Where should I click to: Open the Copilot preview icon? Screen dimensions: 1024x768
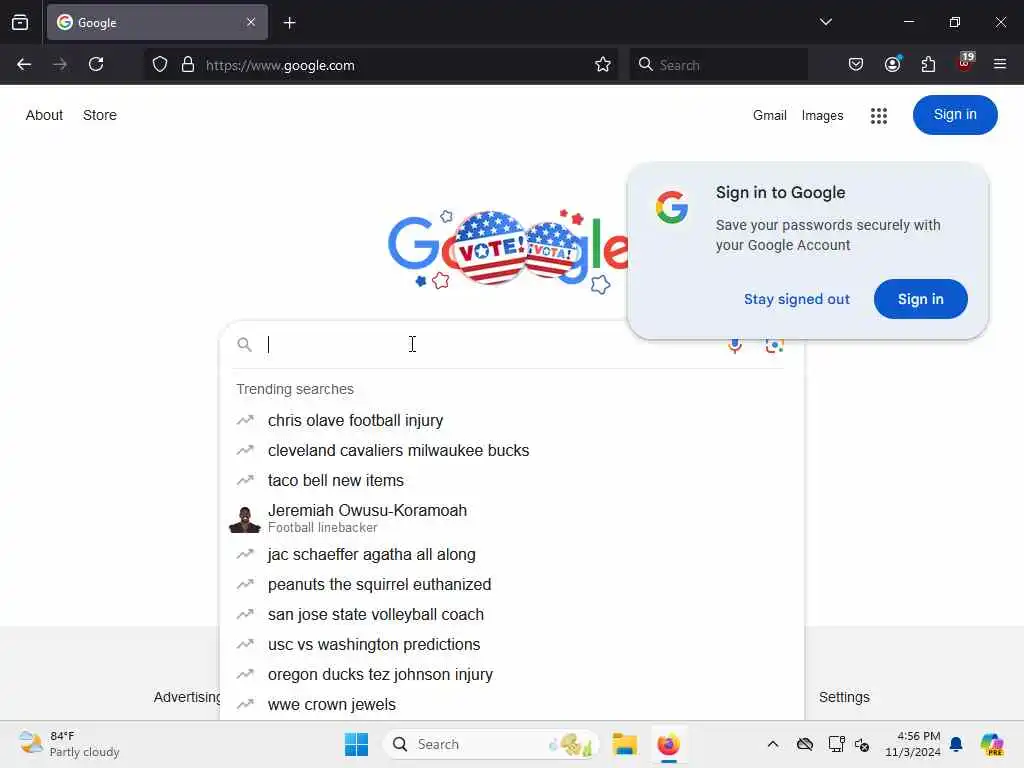(991, 744)
